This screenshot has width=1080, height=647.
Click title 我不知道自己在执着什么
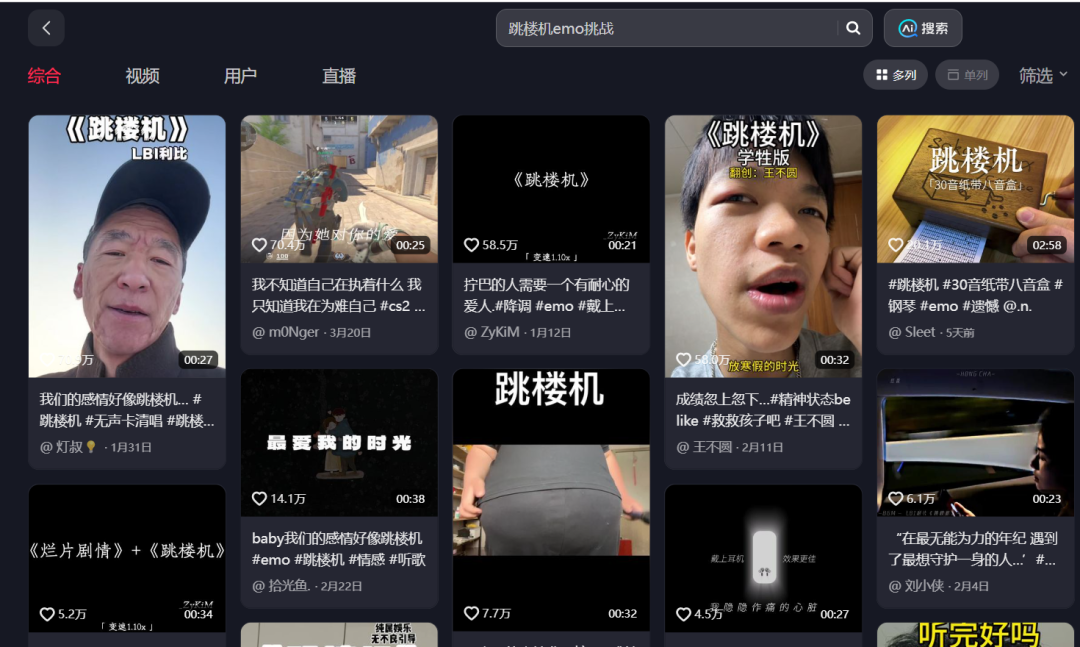pyautogui.click(x=339, y=295)
